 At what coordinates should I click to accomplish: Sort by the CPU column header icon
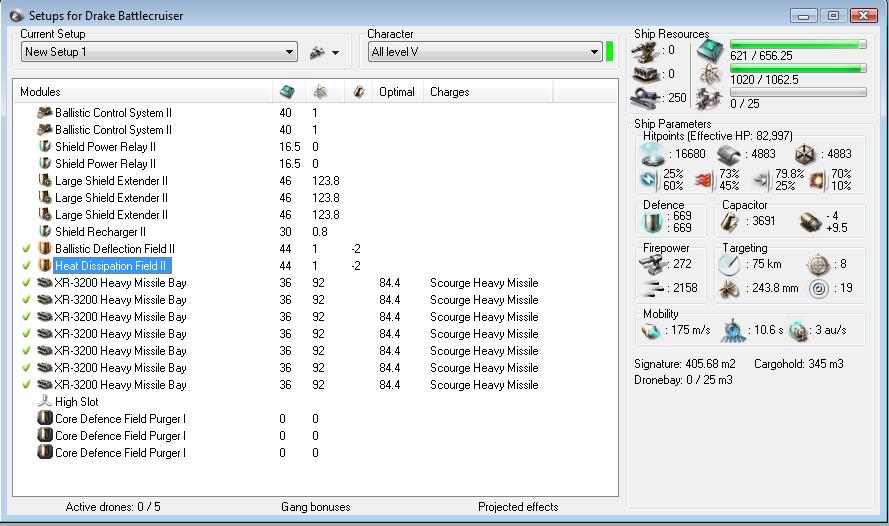(287, 91)
